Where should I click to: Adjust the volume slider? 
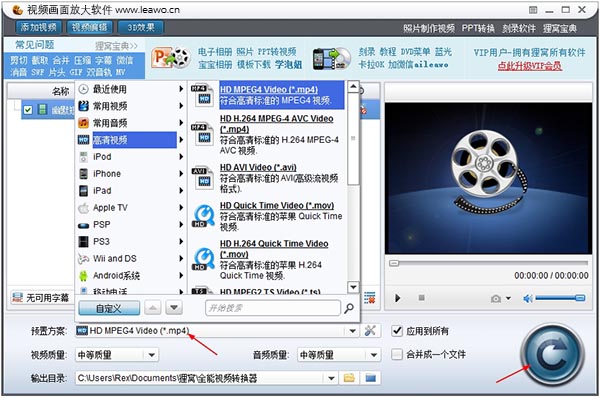tap(560, 298)
